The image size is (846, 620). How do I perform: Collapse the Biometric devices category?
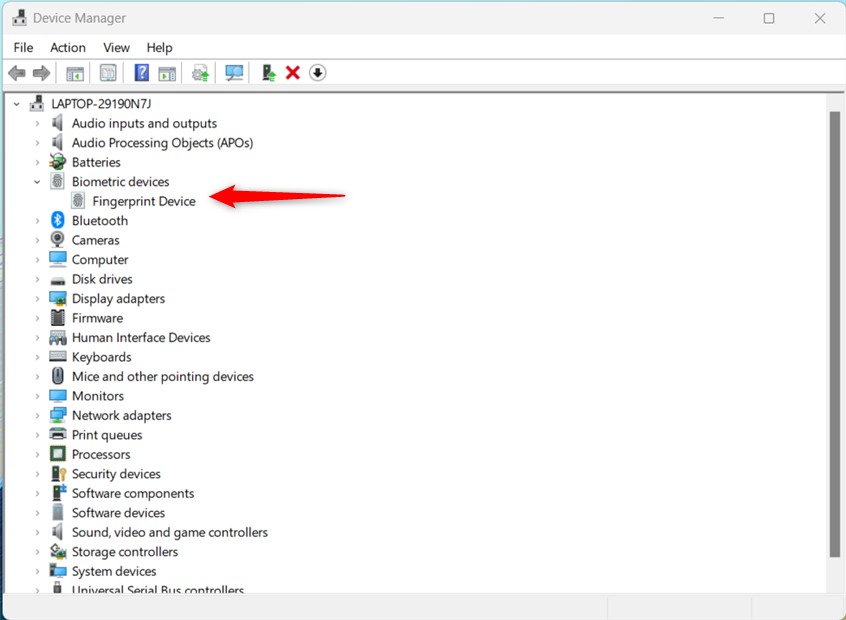[x=37, y=182]
